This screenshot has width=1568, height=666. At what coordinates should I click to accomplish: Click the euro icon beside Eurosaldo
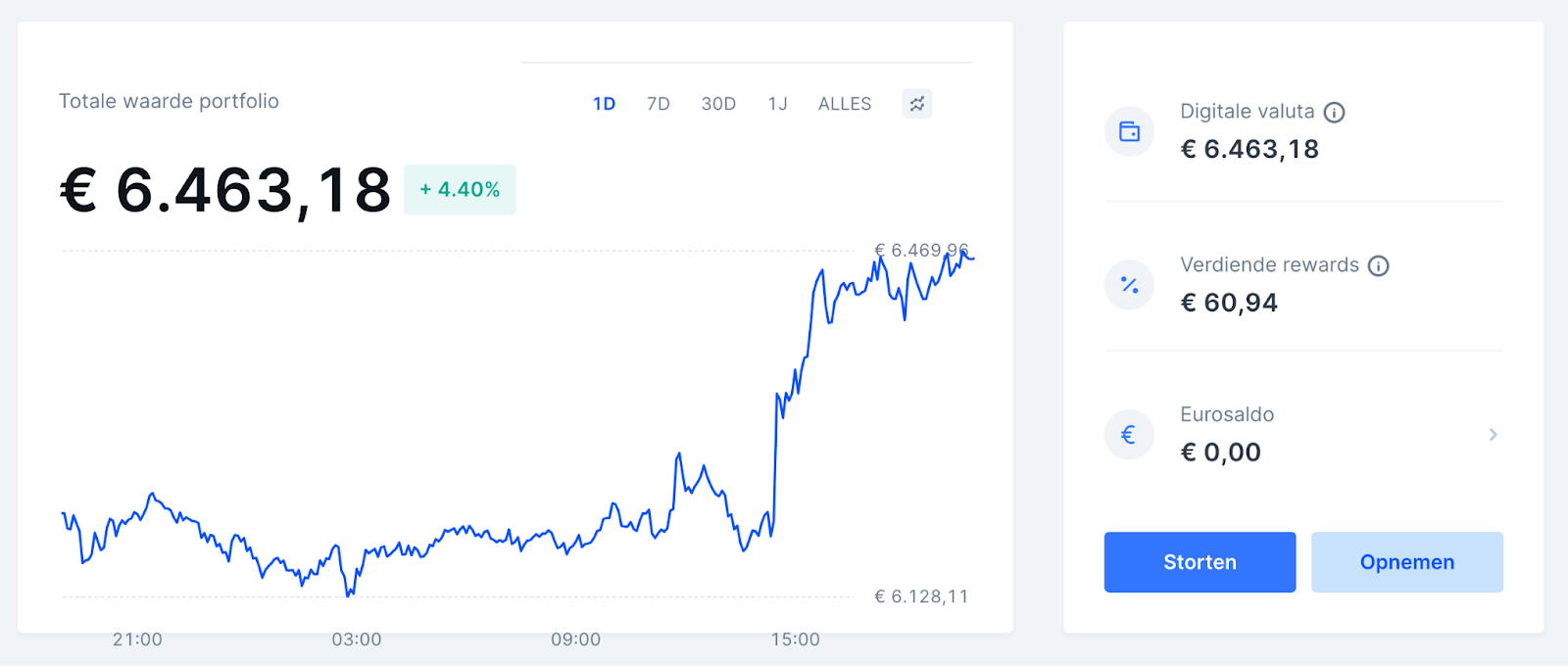pyautogui.click(x=1130, y=435)
